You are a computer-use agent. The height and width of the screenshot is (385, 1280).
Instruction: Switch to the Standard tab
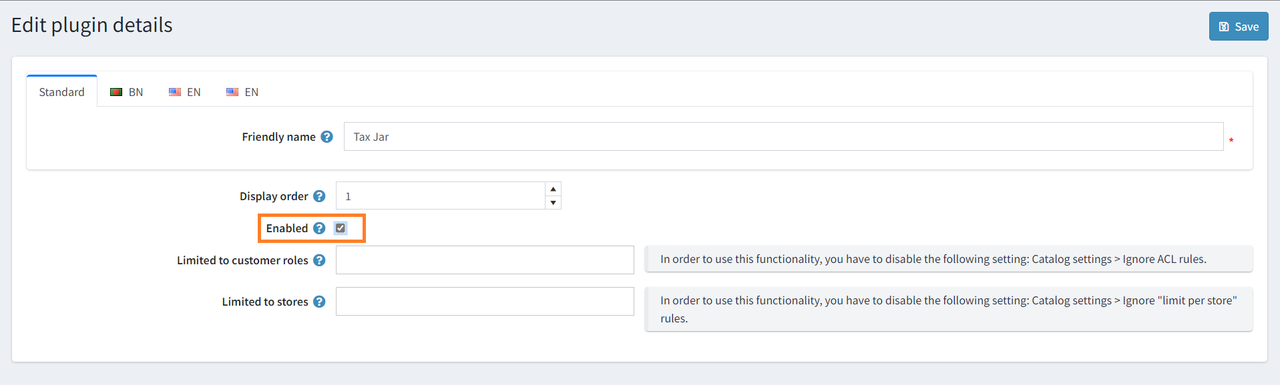(x=62, y=91)
